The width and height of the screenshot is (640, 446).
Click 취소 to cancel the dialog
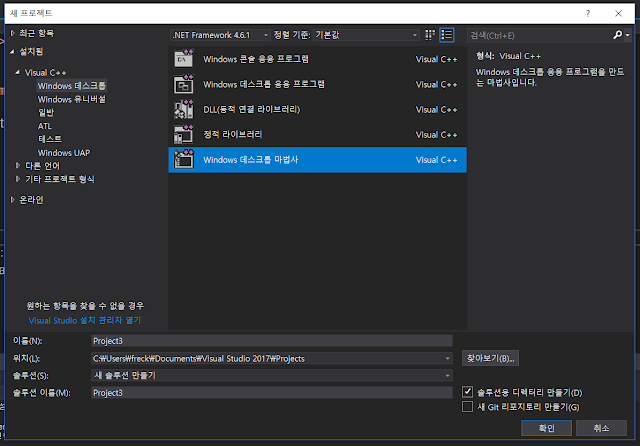601,428
